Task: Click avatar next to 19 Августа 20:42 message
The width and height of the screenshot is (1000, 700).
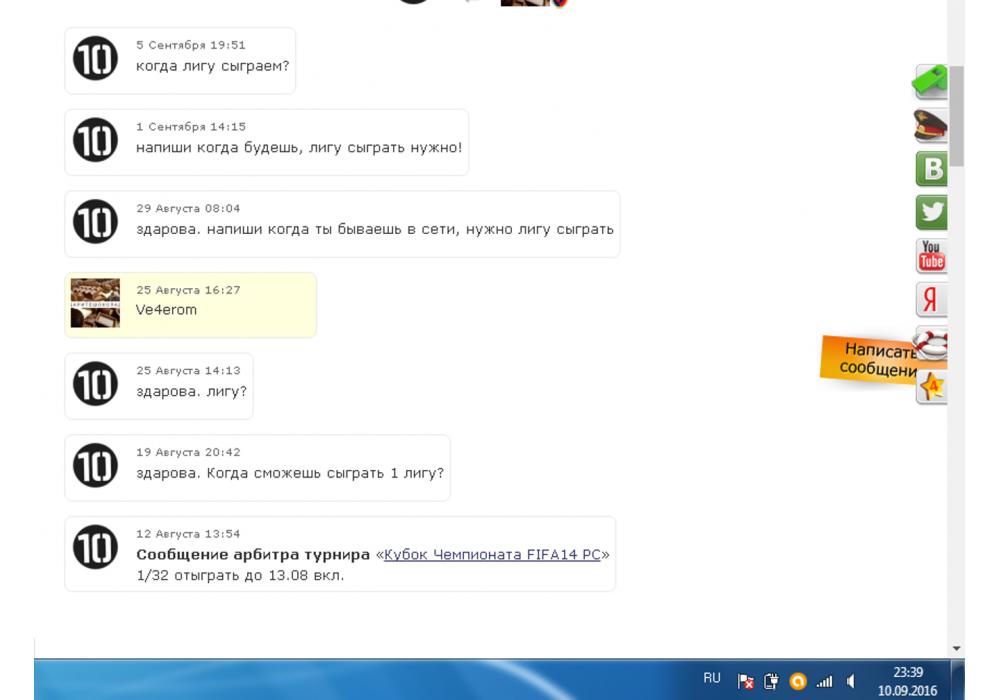Action: point(96,465)
